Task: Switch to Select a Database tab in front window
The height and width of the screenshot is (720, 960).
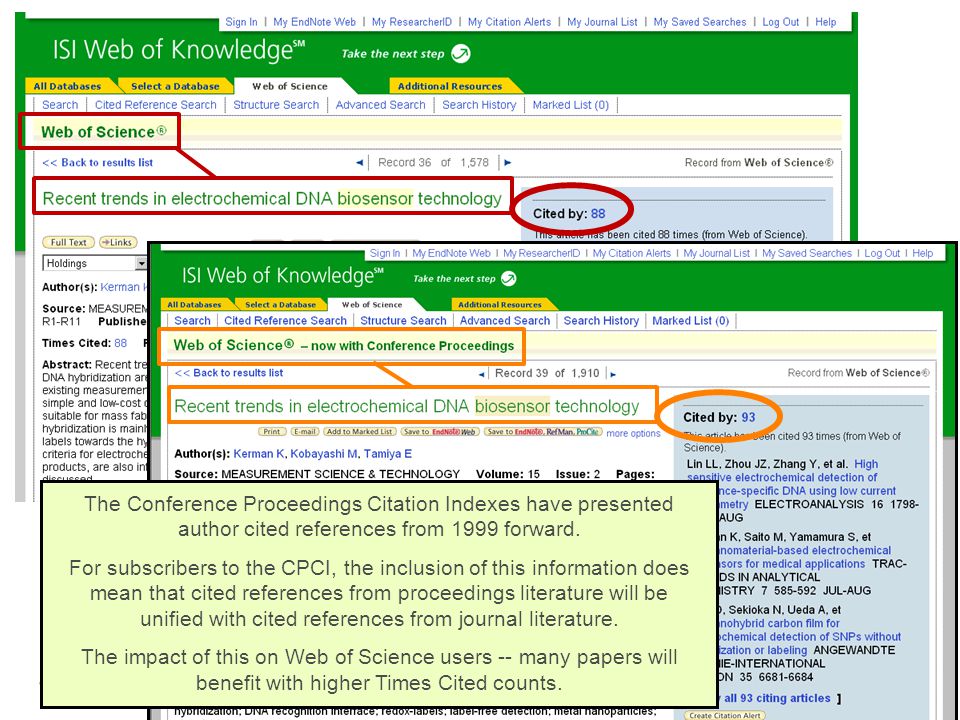Action: 280,304
